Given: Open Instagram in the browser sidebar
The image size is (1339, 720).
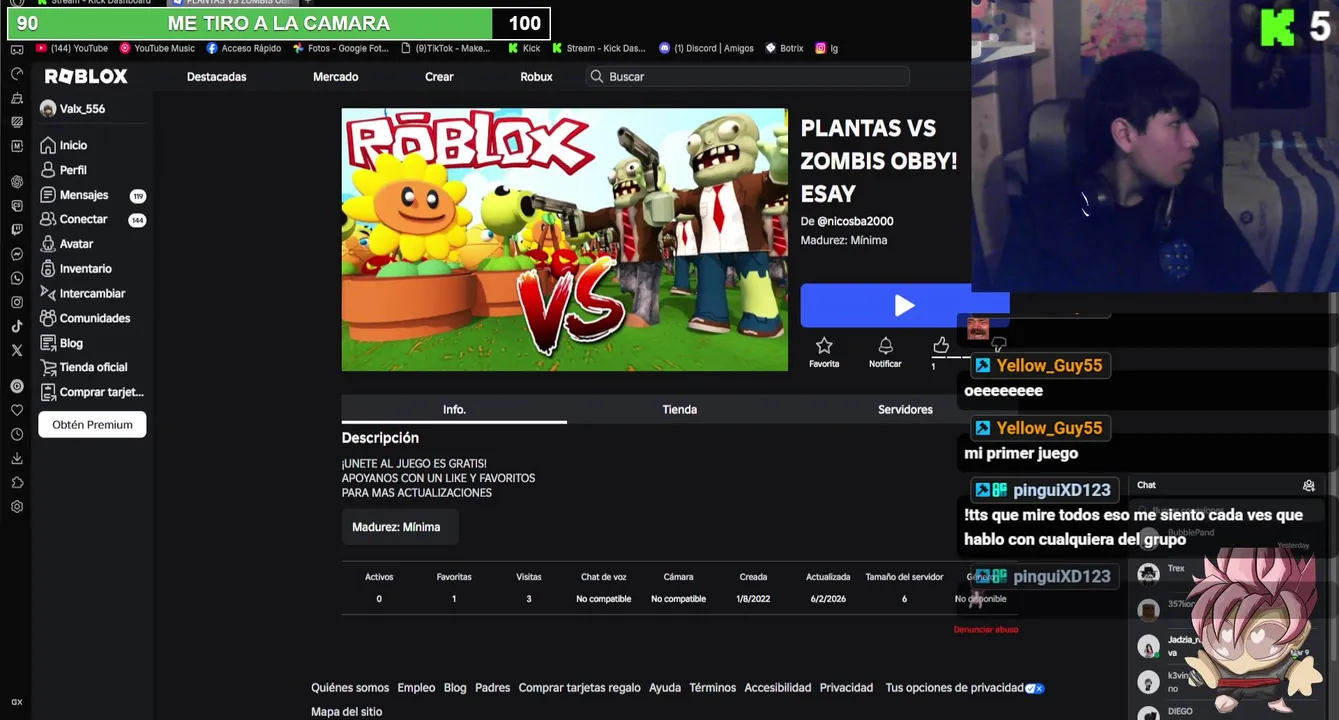Looking at the screenshot, I should click(x=17, y=302).
